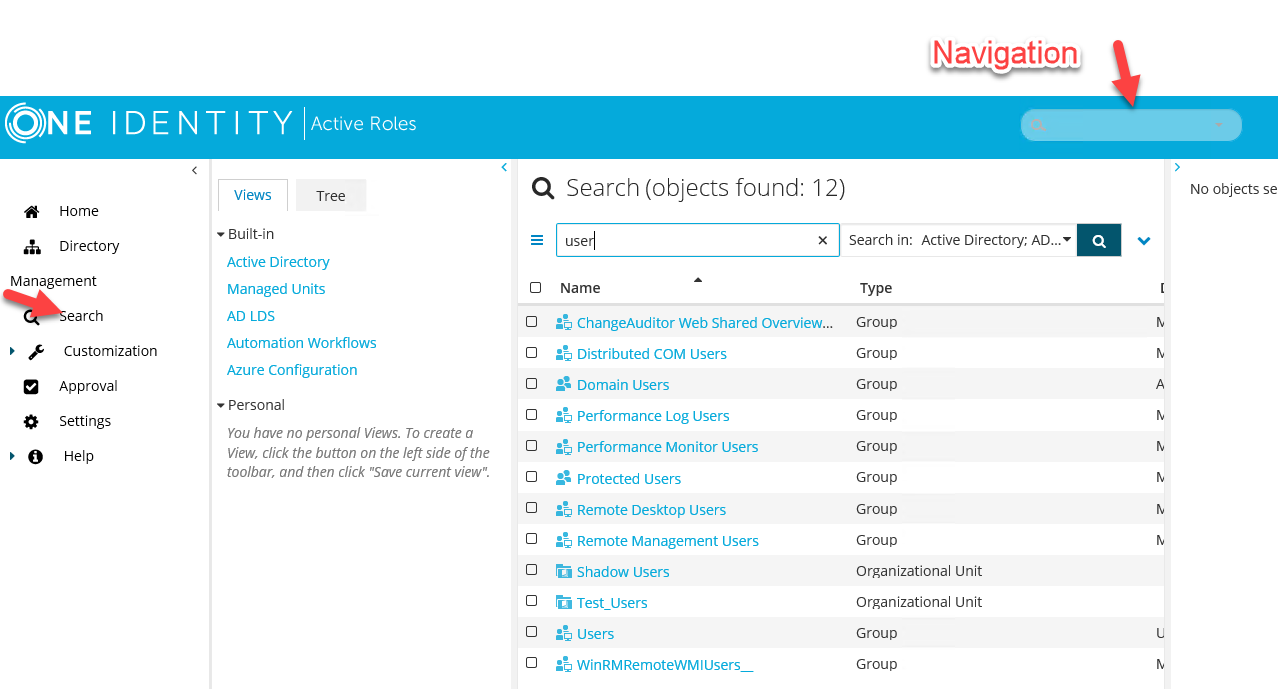Screen dimensions: 1278x689
Task: Click the Customization wrench icon
Action: coord(36,351)
